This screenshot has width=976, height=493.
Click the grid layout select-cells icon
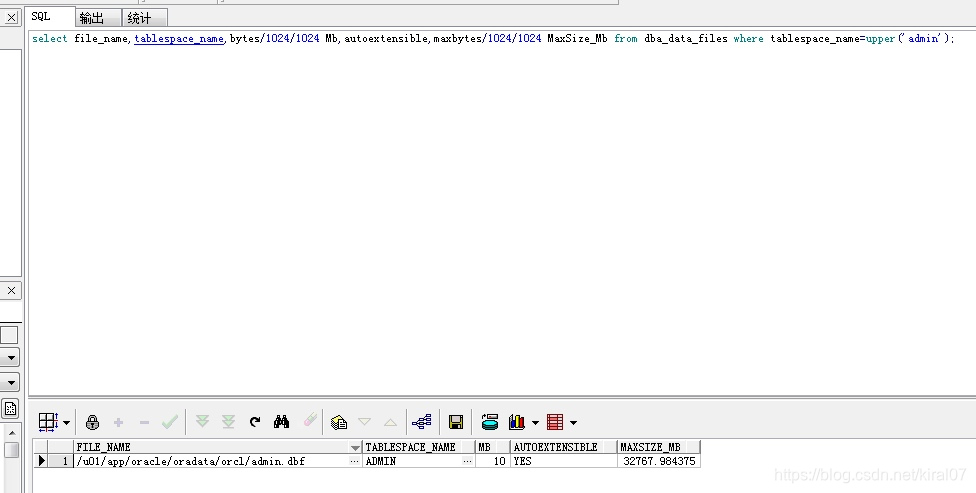pyautogui.click(x=48, y=422)
